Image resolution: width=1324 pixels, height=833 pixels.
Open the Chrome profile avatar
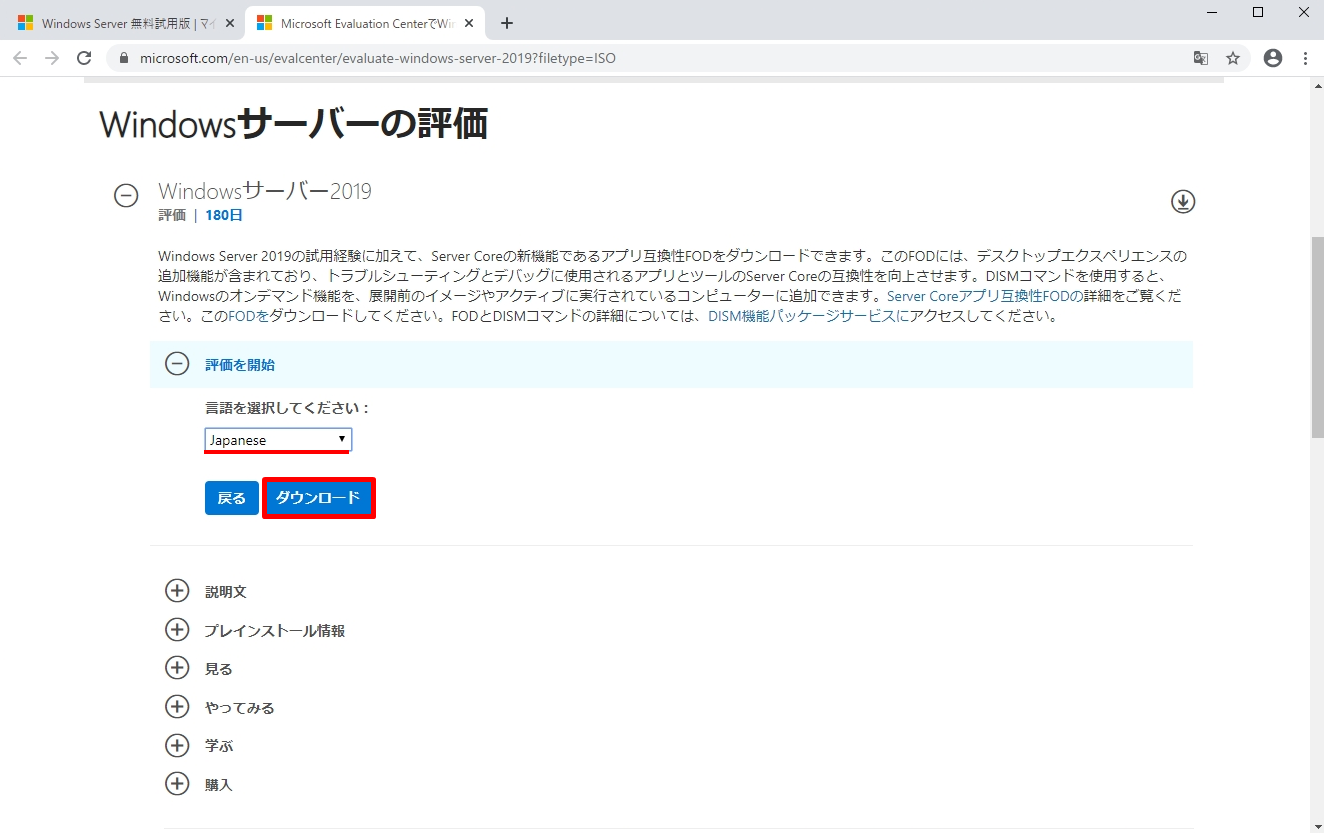coord(1273,58)
